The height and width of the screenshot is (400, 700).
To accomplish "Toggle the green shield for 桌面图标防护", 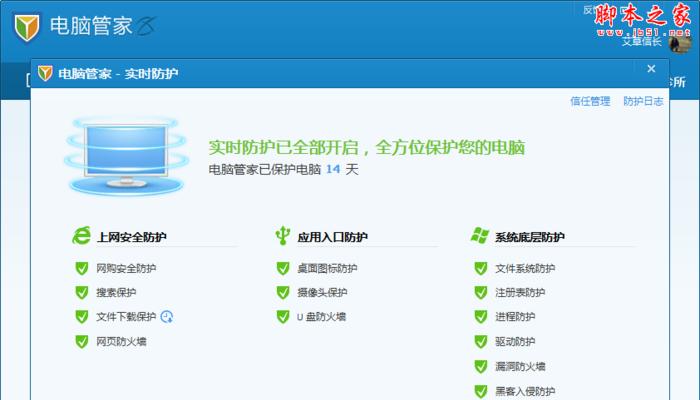I will pos(283,268).
